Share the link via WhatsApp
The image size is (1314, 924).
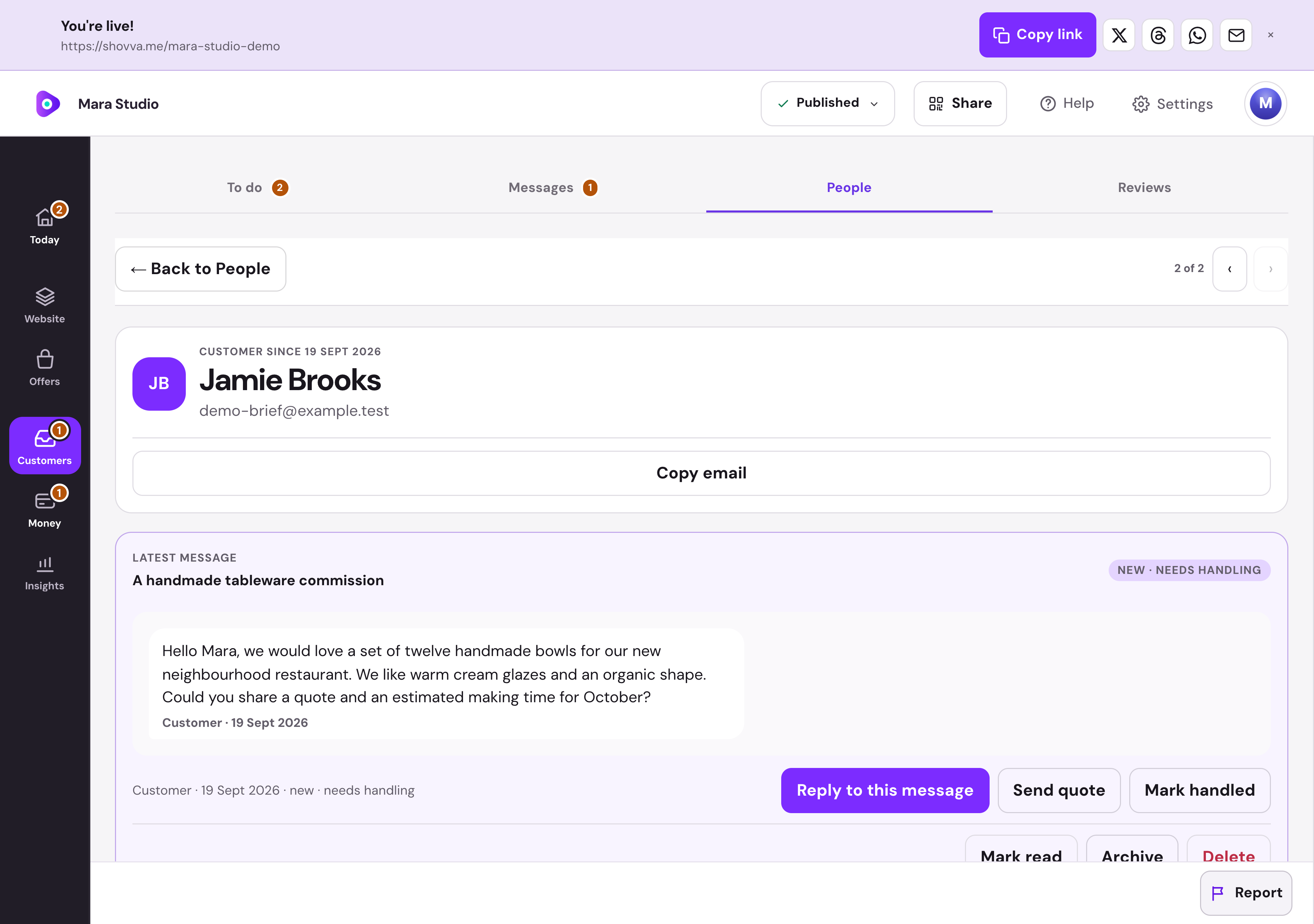pyautogui.click(x=1197, y=35)
